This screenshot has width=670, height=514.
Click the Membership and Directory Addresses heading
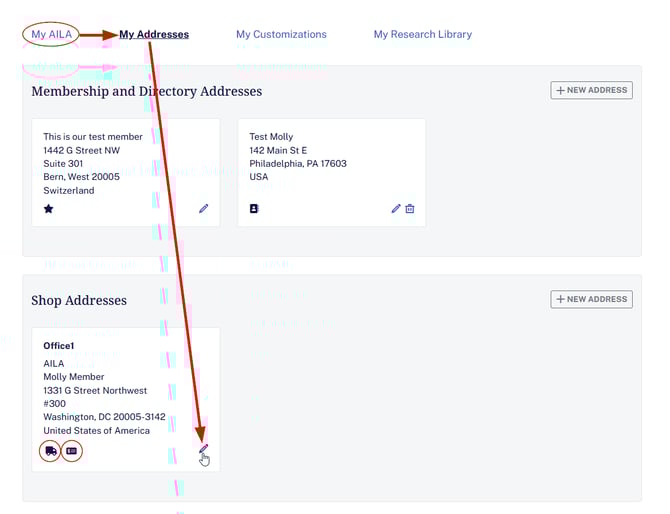pyautogui.click(x=146, y=91)
